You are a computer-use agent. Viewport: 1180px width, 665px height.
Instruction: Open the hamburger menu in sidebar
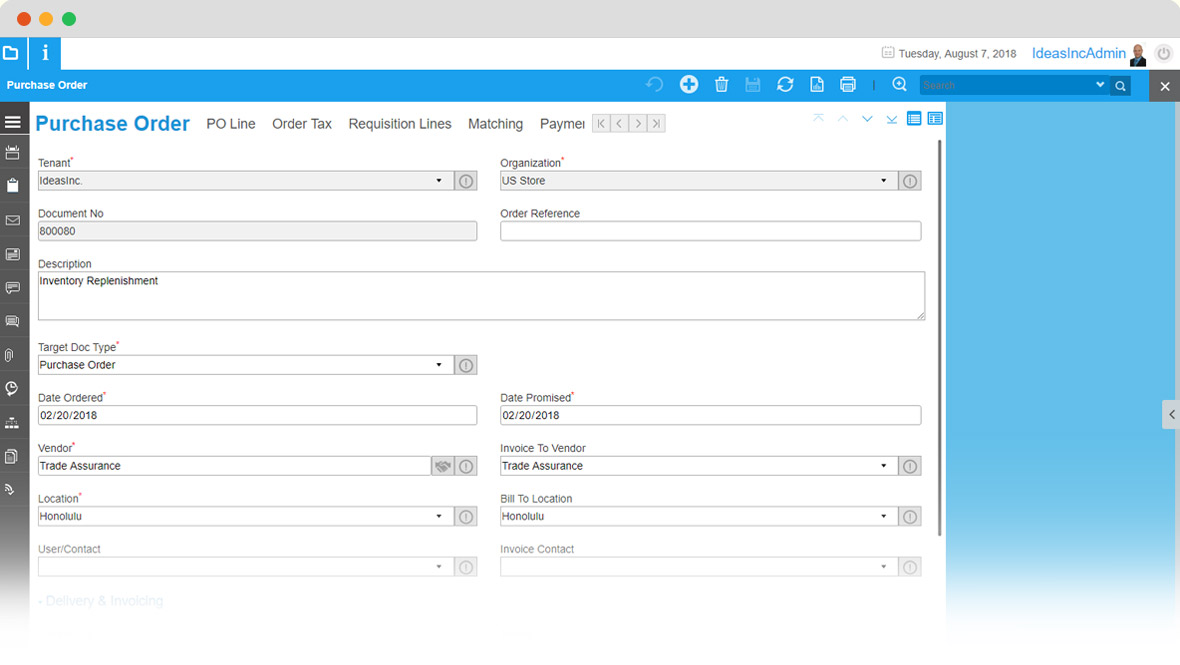point(13,122)
